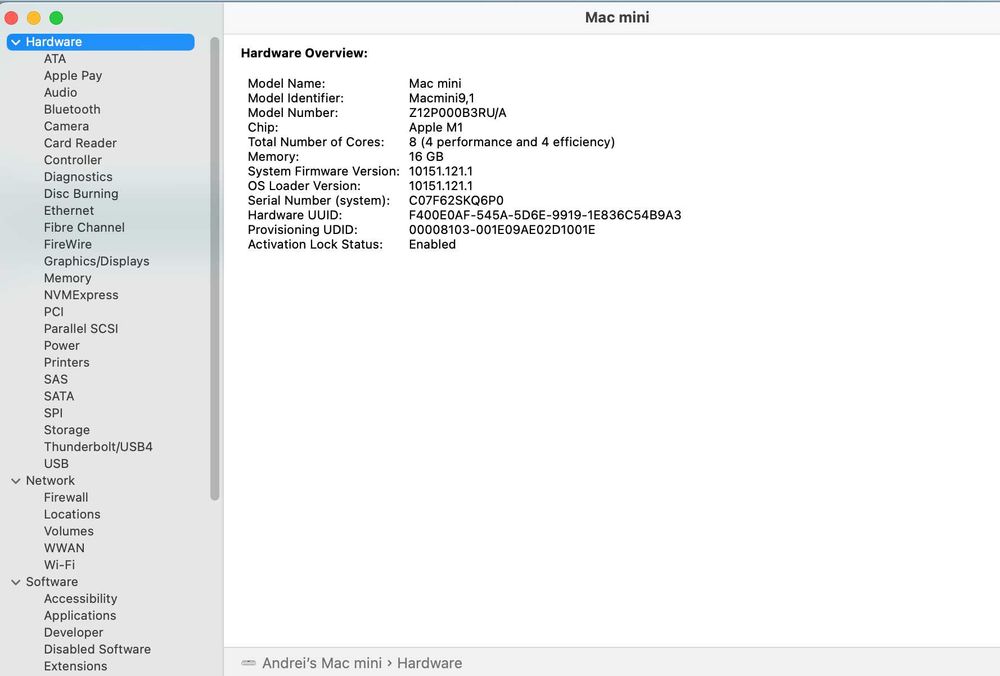Show Ethernet hardware details
The image size is (1000, 676).
[69, 210]
